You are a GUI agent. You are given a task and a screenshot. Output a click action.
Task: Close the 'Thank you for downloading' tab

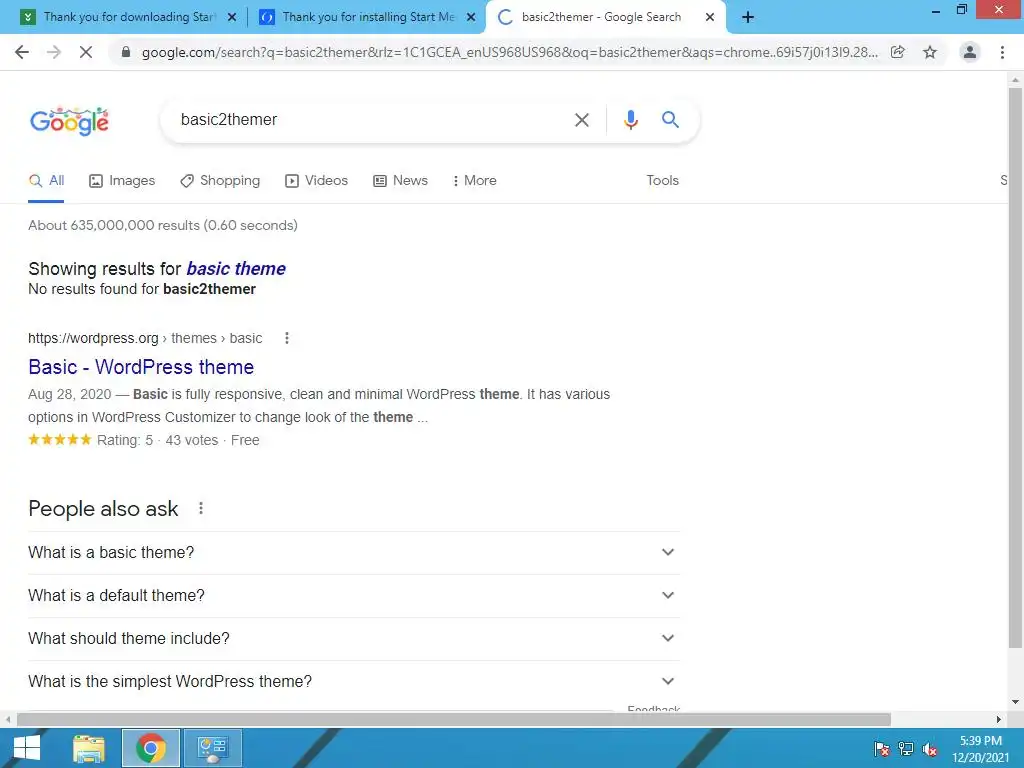[232, 17]
